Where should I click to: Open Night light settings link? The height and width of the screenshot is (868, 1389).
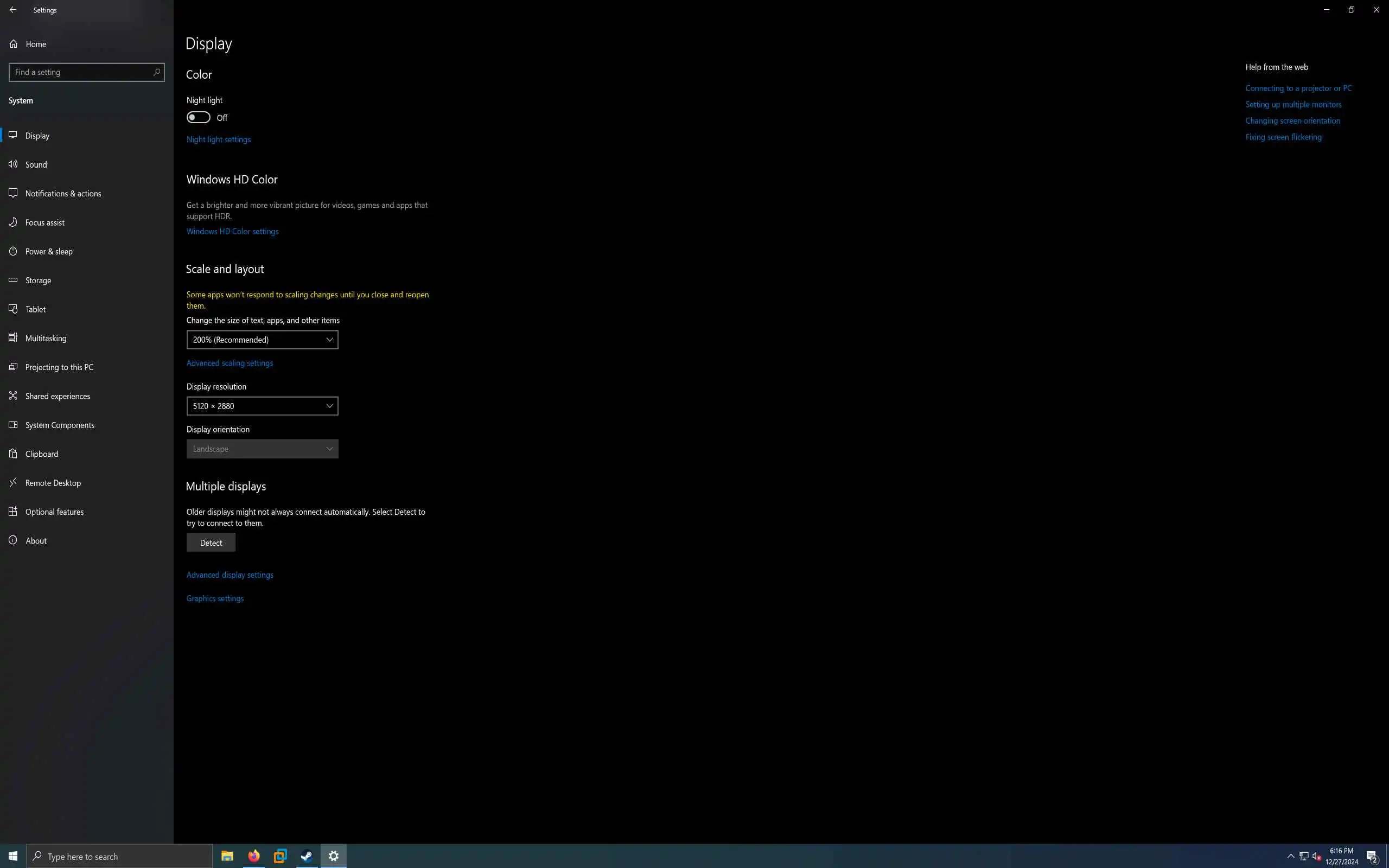[x=218, y=139]
